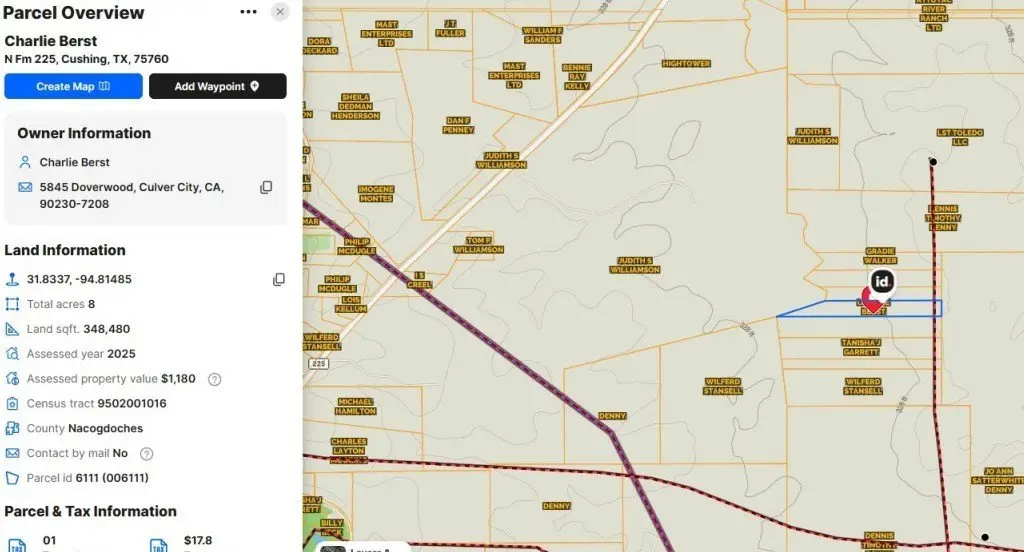This screenshot has width=1024, height=552.
Task: Open the three-dot more options menu
Action: pyautogui.click(x=248, y=12)
